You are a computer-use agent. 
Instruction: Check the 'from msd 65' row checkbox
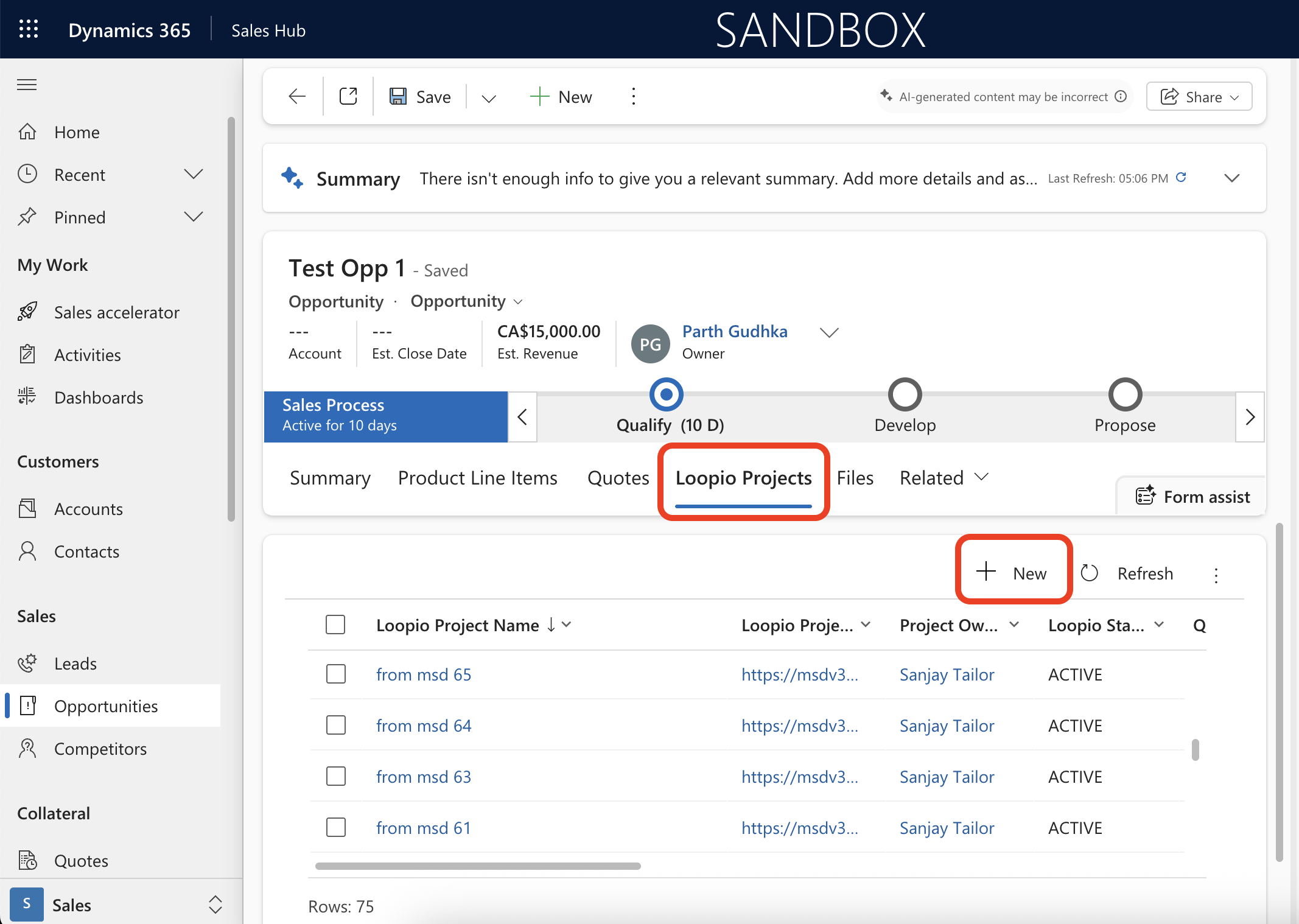tap(336, 674)
